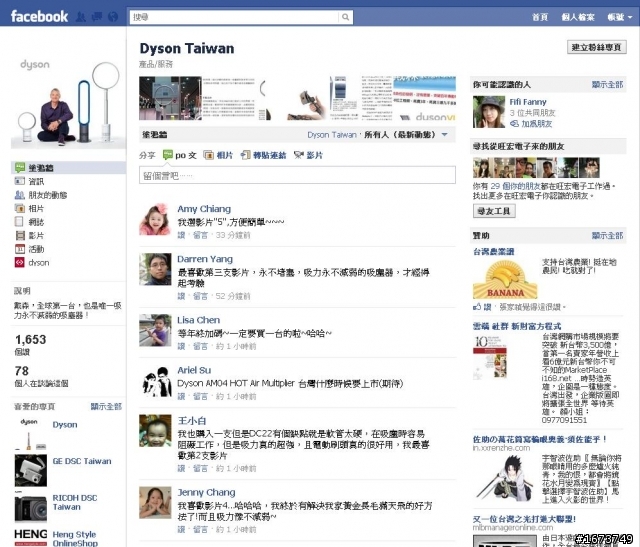The height and width of the screenshot is (547, 640).
Task: Click Darren Yang's avatar thumbnail
Action: click(x=155, y=269)
